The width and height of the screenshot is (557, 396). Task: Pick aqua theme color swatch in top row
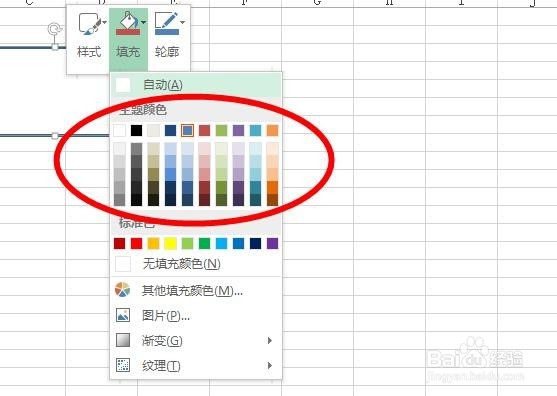[255, 130]
